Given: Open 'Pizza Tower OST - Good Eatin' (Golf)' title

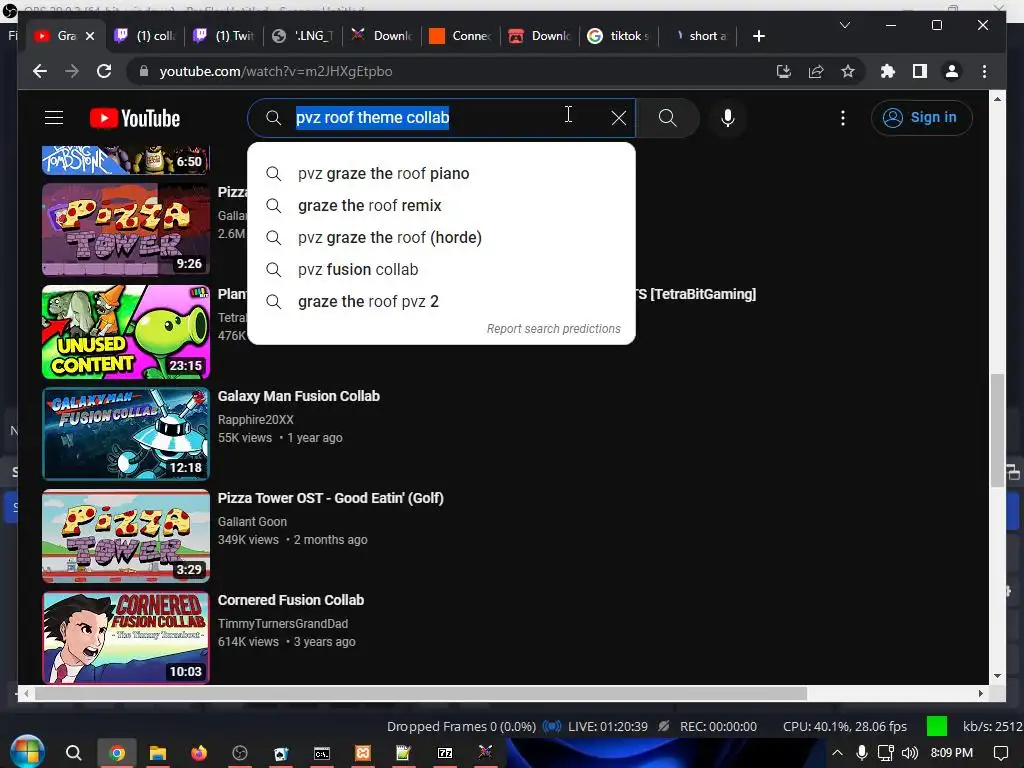Looking at the screenshot, I should coord(330,498).
